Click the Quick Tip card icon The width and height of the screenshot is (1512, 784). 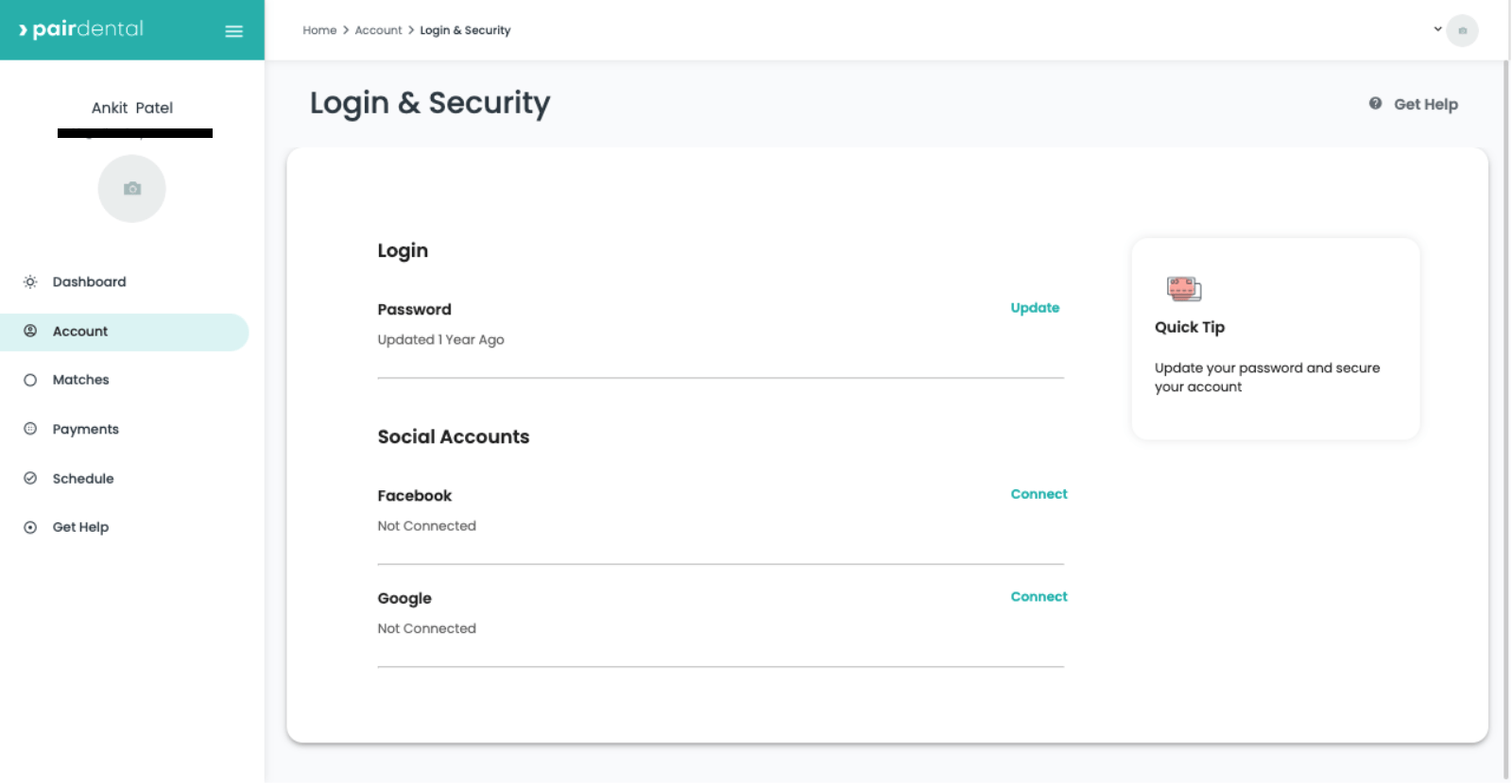(1183, 288)
